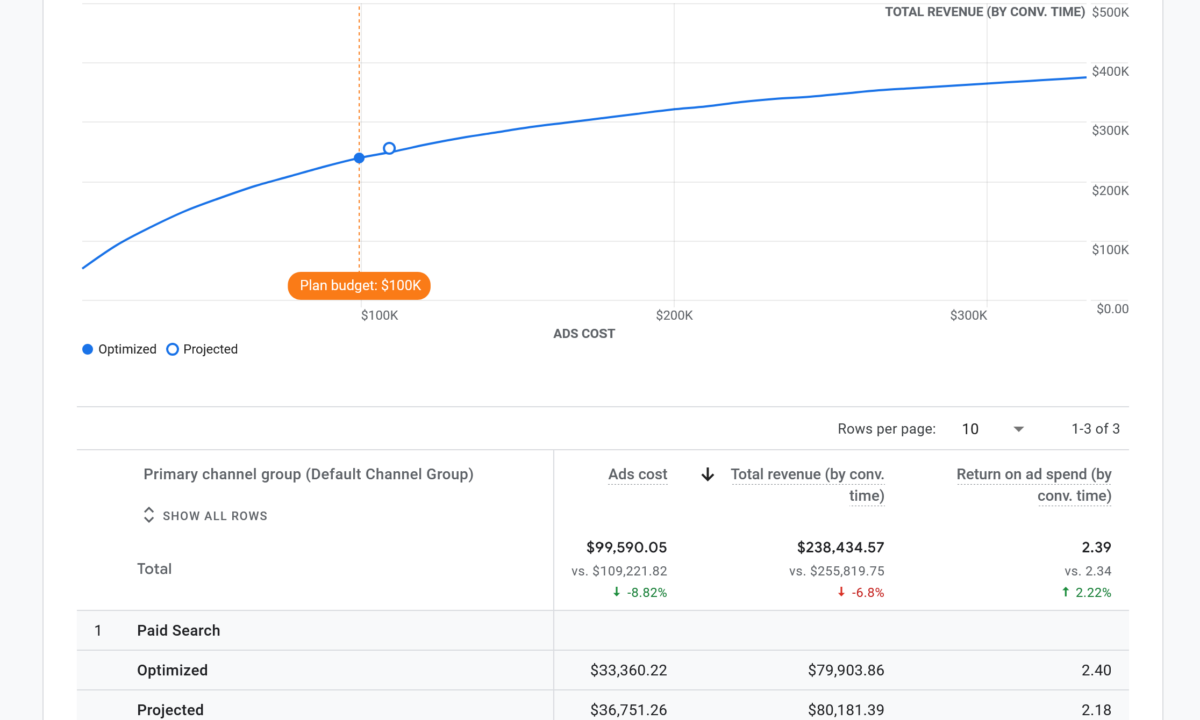The height and width of the screenshot is (720, 1200).
Task: Click Primary channel group column header
Action: click(x=308, y=475)
